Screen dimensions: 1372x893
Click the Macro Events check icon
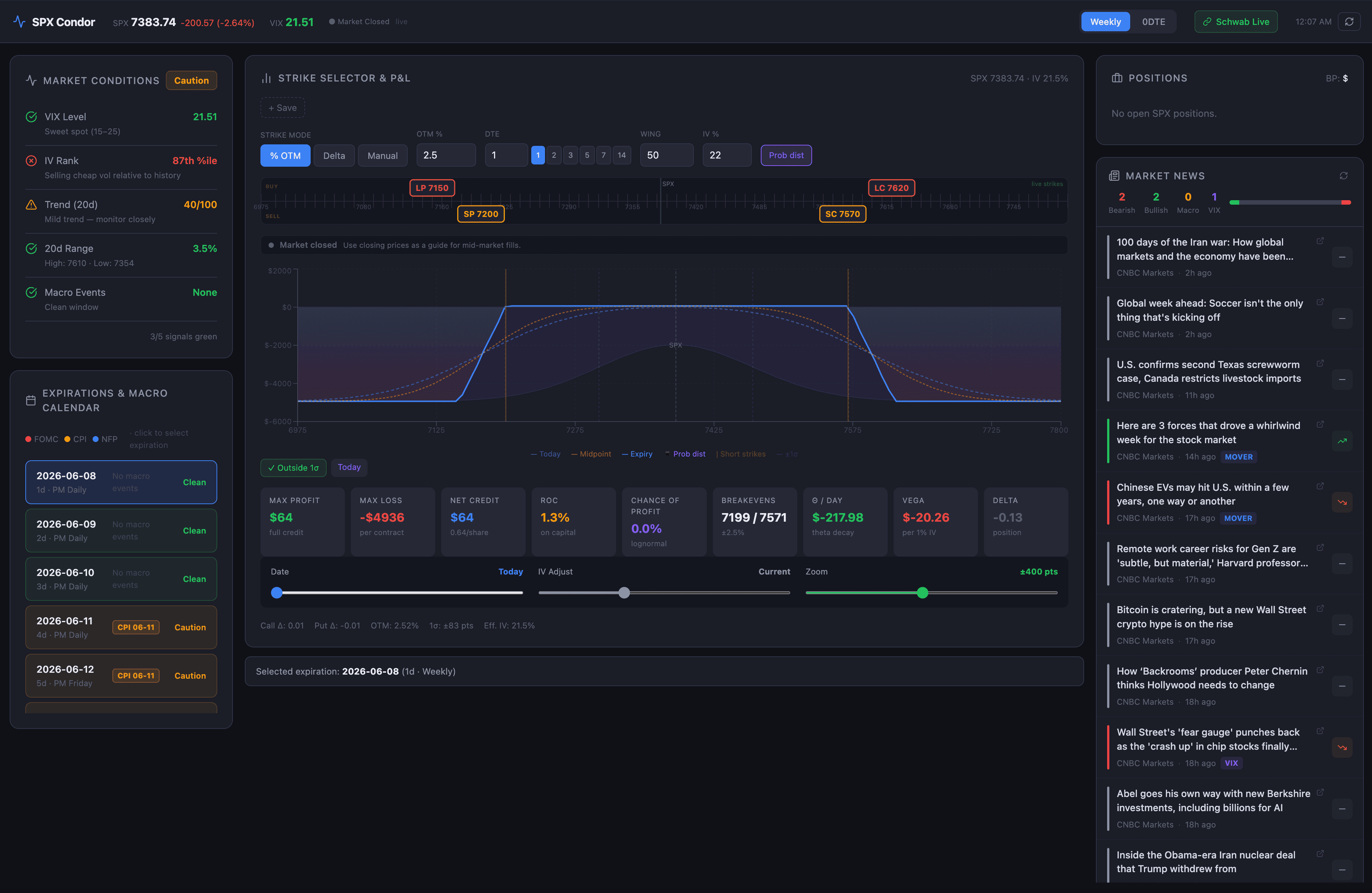[x=32, y=292]
